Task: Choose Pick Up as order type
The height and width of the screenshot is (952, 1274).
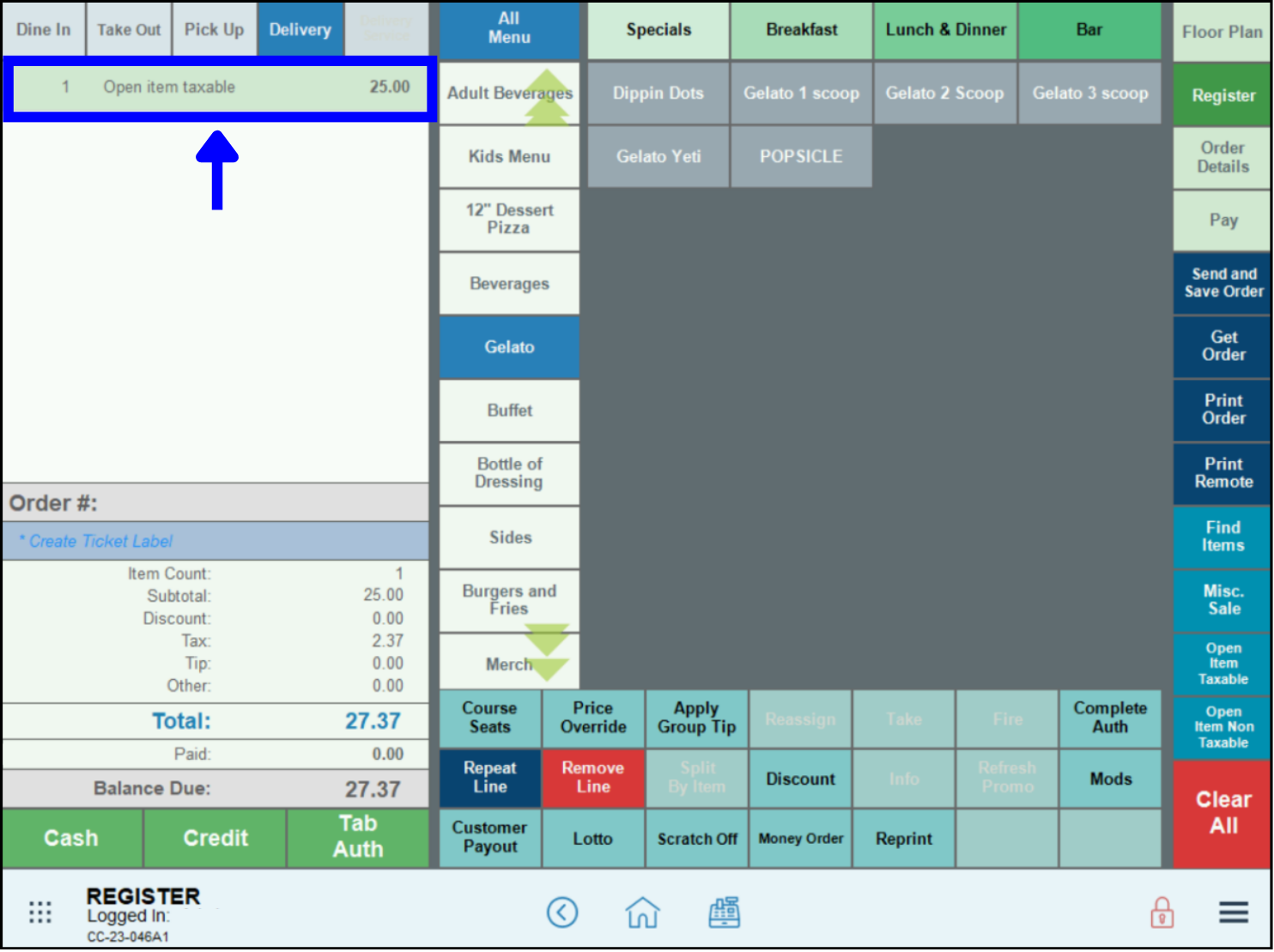Action: click(214, 28)
